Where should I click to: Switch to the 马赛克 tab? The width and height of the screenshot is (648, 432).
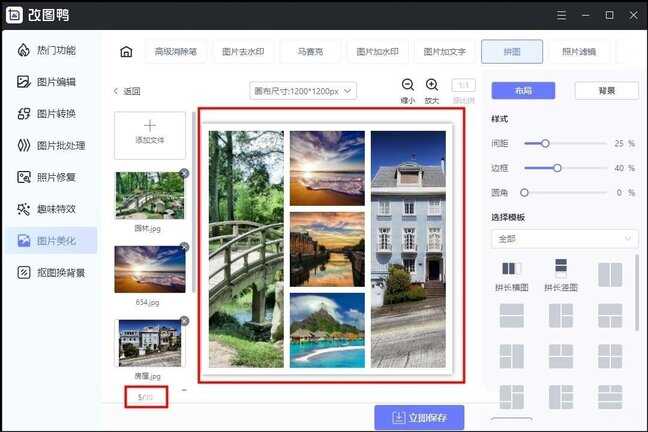click(x=310, y=52)
